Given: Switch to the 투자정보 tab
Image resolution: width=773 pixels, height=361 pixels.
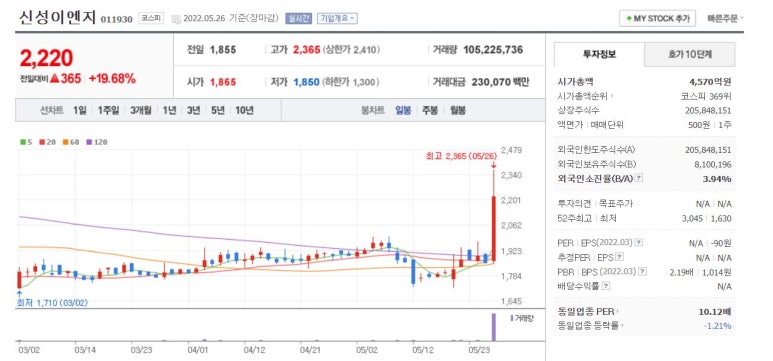Looking at the screenshot, I should point(599,54).
